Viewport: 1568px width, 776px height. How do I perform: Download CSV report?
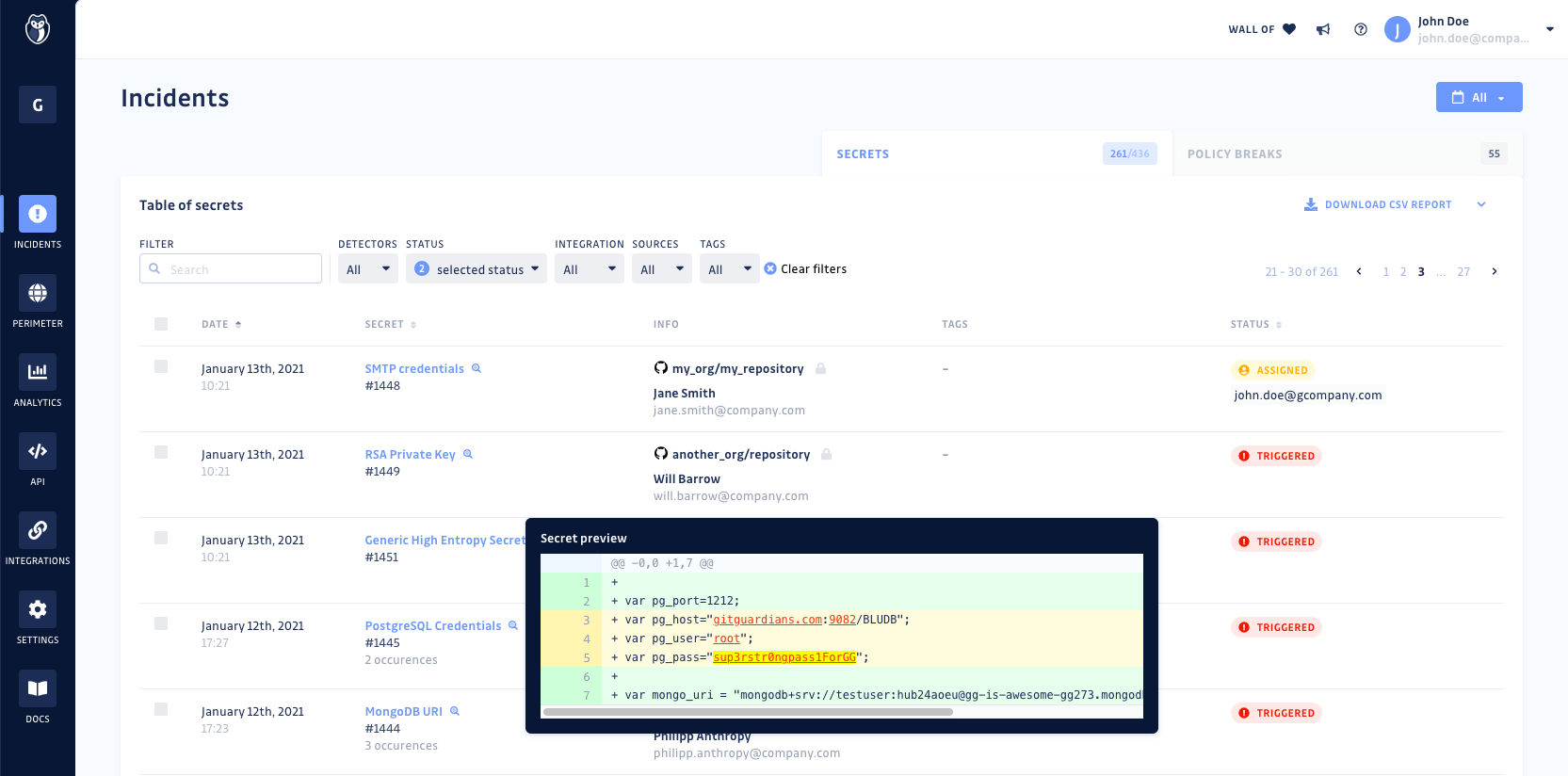(x=1378, y=204)
